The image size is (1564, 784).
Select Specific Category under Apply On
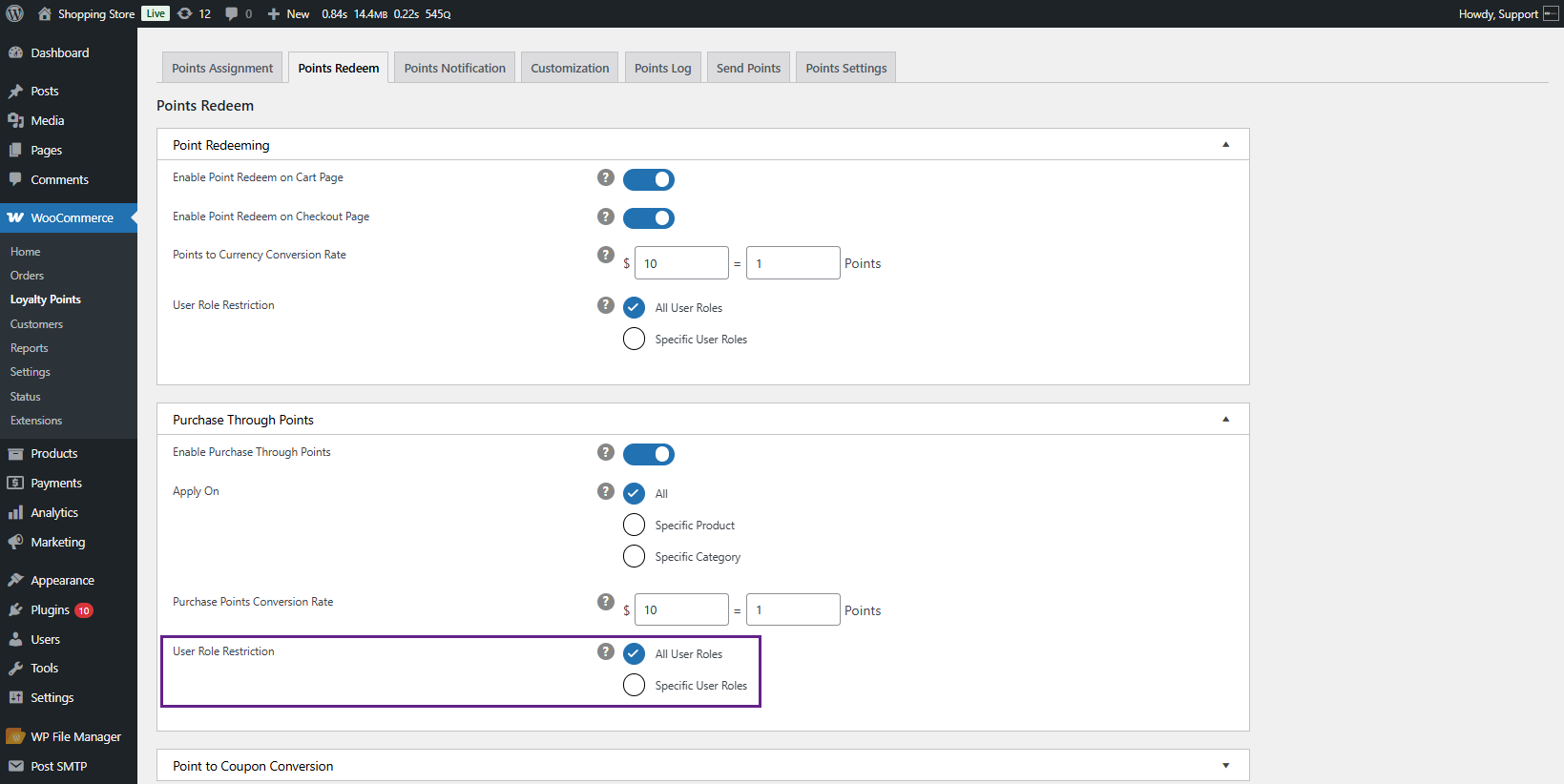(634, 556)
